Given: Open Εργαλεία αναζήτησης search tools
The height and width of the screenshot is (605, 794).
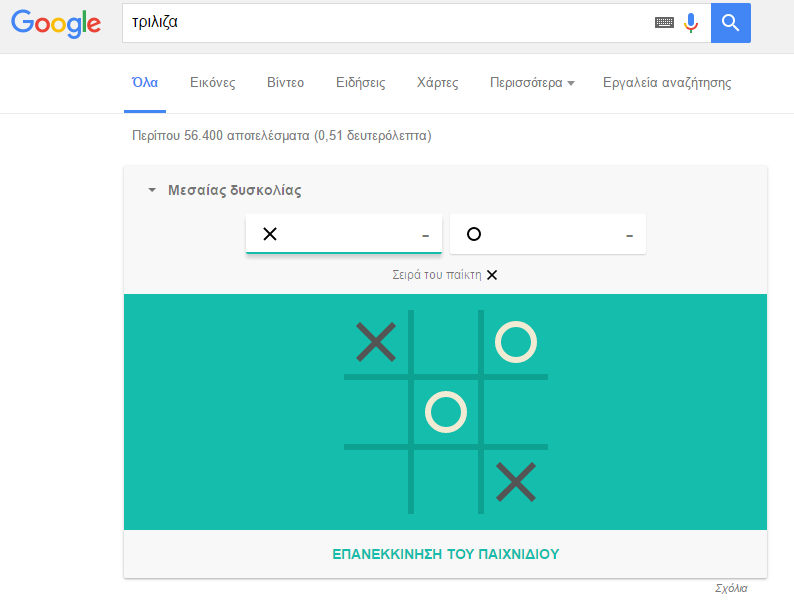Looking at the screenshot, I should pos(667,83).
